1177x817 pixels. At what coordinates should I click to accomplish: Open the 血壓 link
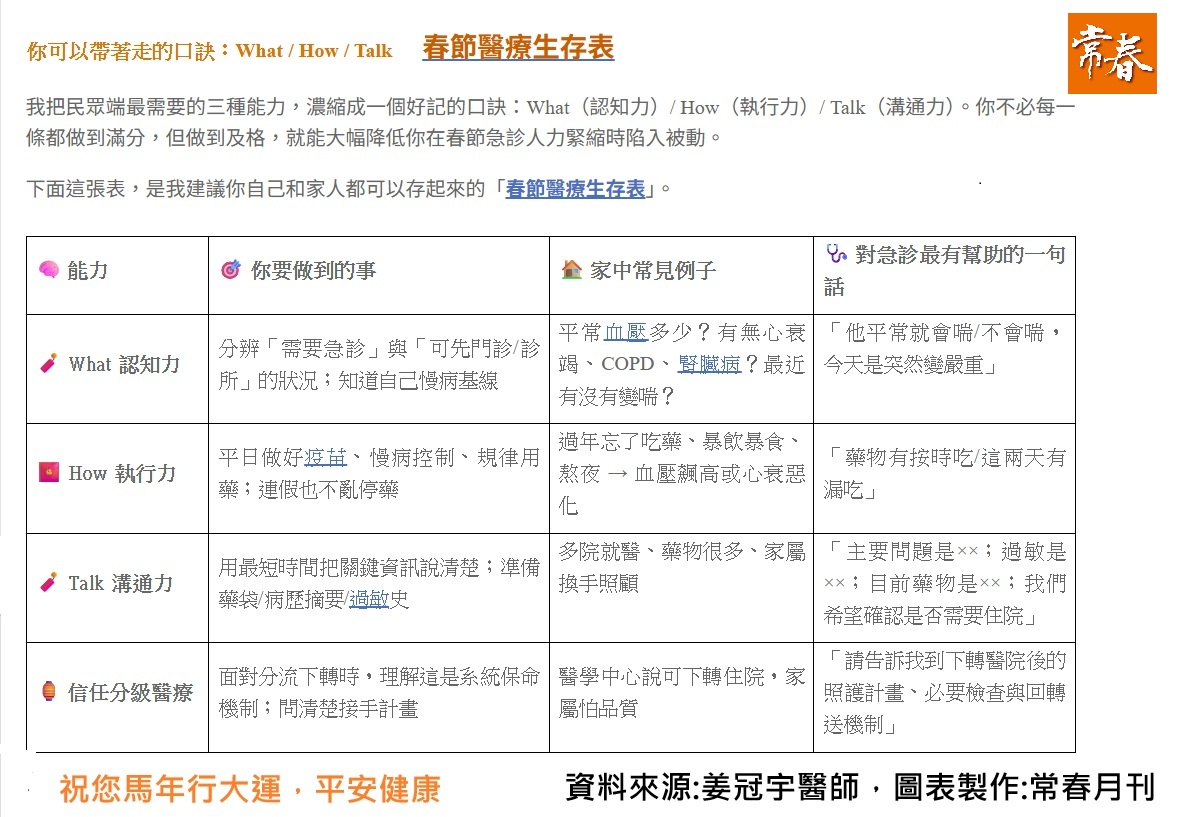[626, 333]
